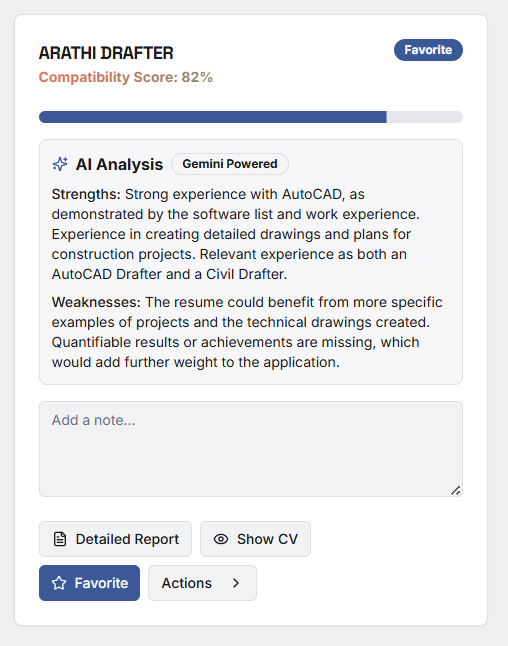The width and height of the screenshot is (508, 646).
Task: Click the star icon on the Favorite button
Action: [59, 583]
